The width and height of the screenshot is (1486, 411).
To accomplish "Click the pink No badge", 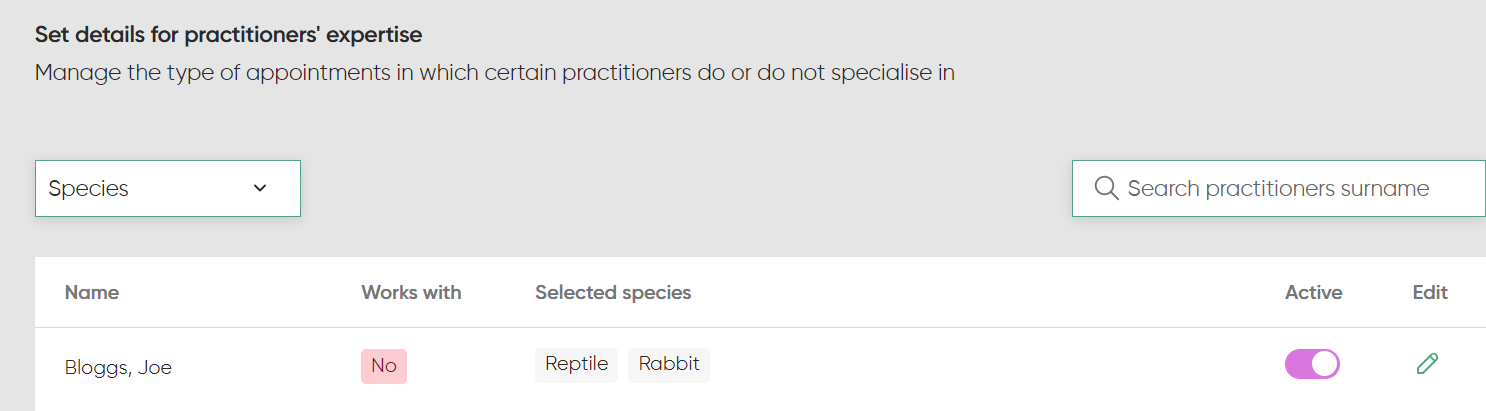I will coord(384,366).
